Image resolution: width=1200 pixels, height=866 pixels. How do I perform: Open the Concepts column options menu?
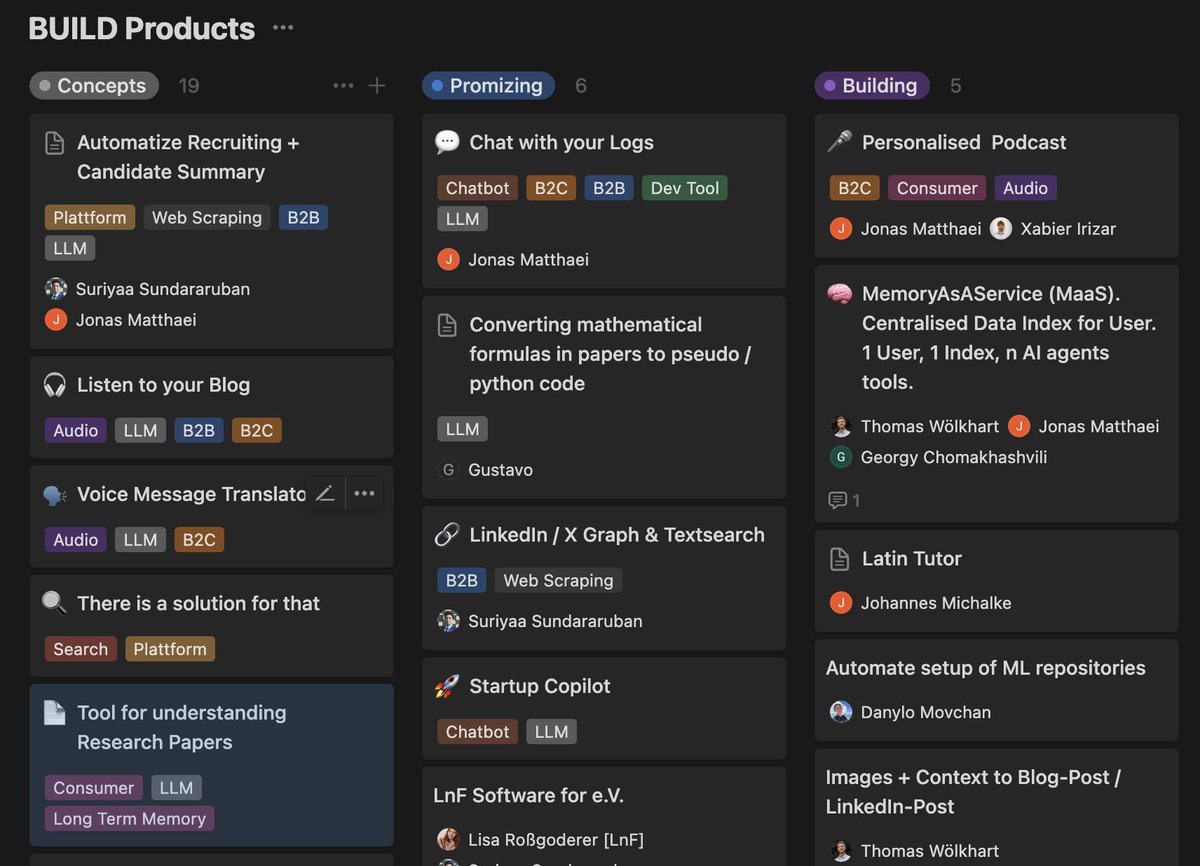click(x=343, y=85)
